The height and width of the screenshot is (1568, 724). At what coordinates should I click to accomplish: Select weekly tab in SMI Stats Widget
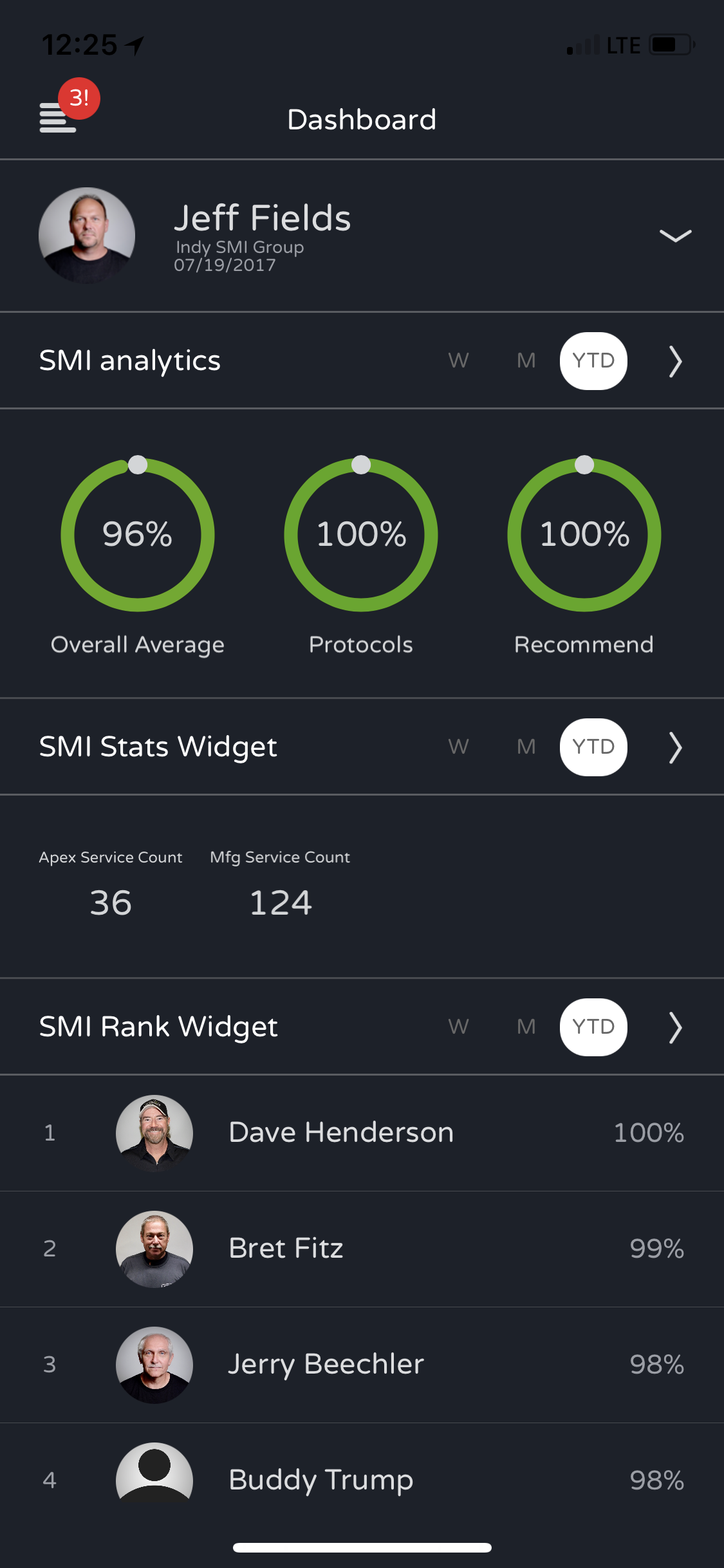458,747
